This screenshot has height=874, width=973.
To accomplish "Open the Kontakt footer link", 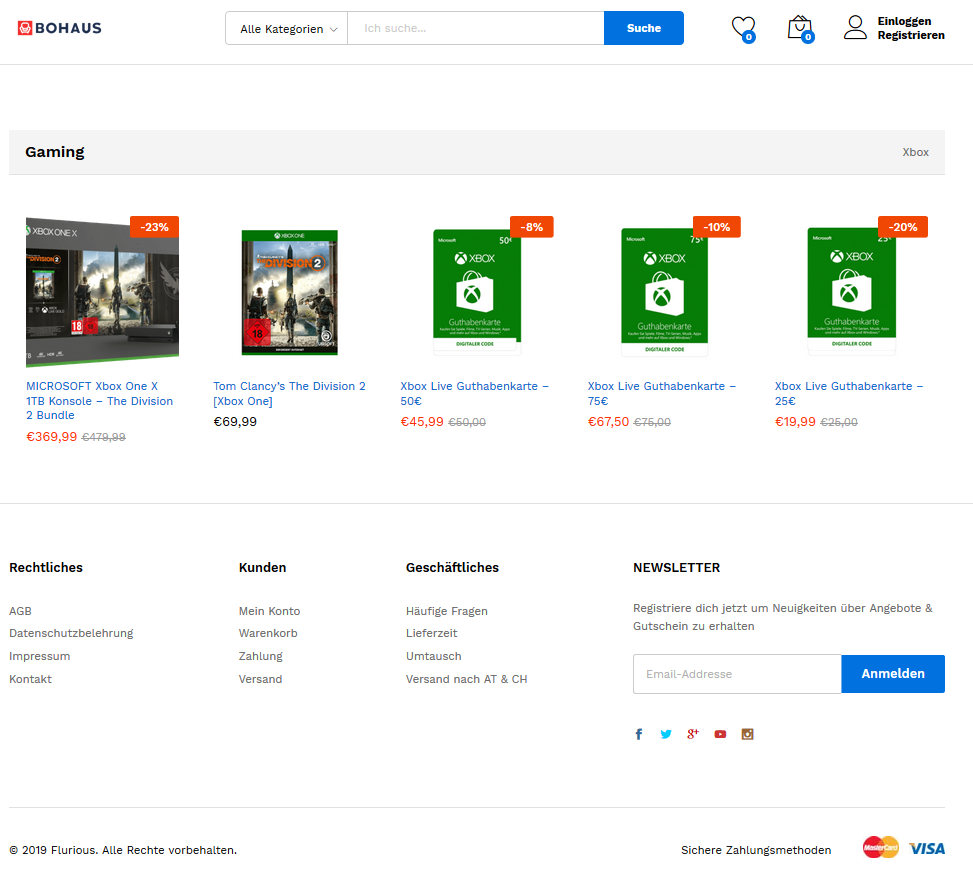I will click(x=30, y=679).
